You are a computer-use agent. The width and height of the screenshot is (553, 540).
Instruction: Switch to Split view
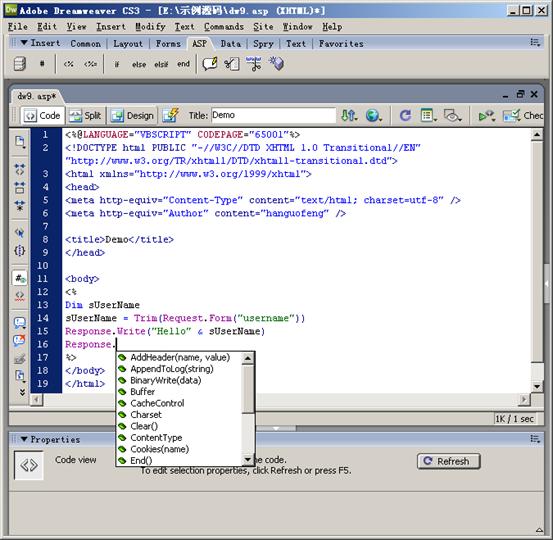(86, 115)
